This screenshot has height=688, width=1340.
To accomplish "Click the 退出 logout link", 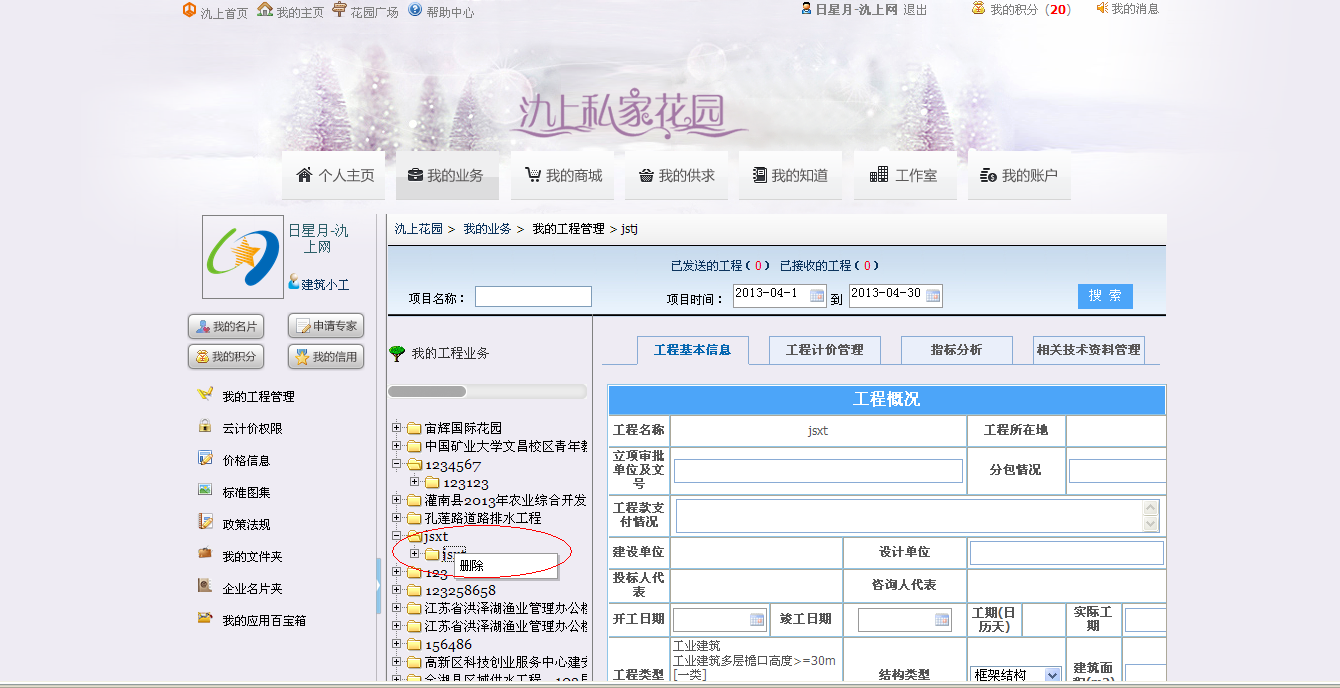I will [915, 10].
